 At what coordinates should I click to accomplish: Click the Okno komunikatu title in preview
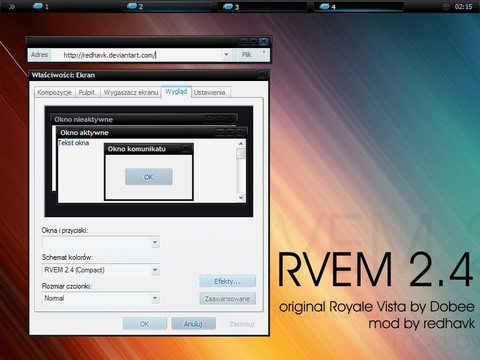[137, 149]
